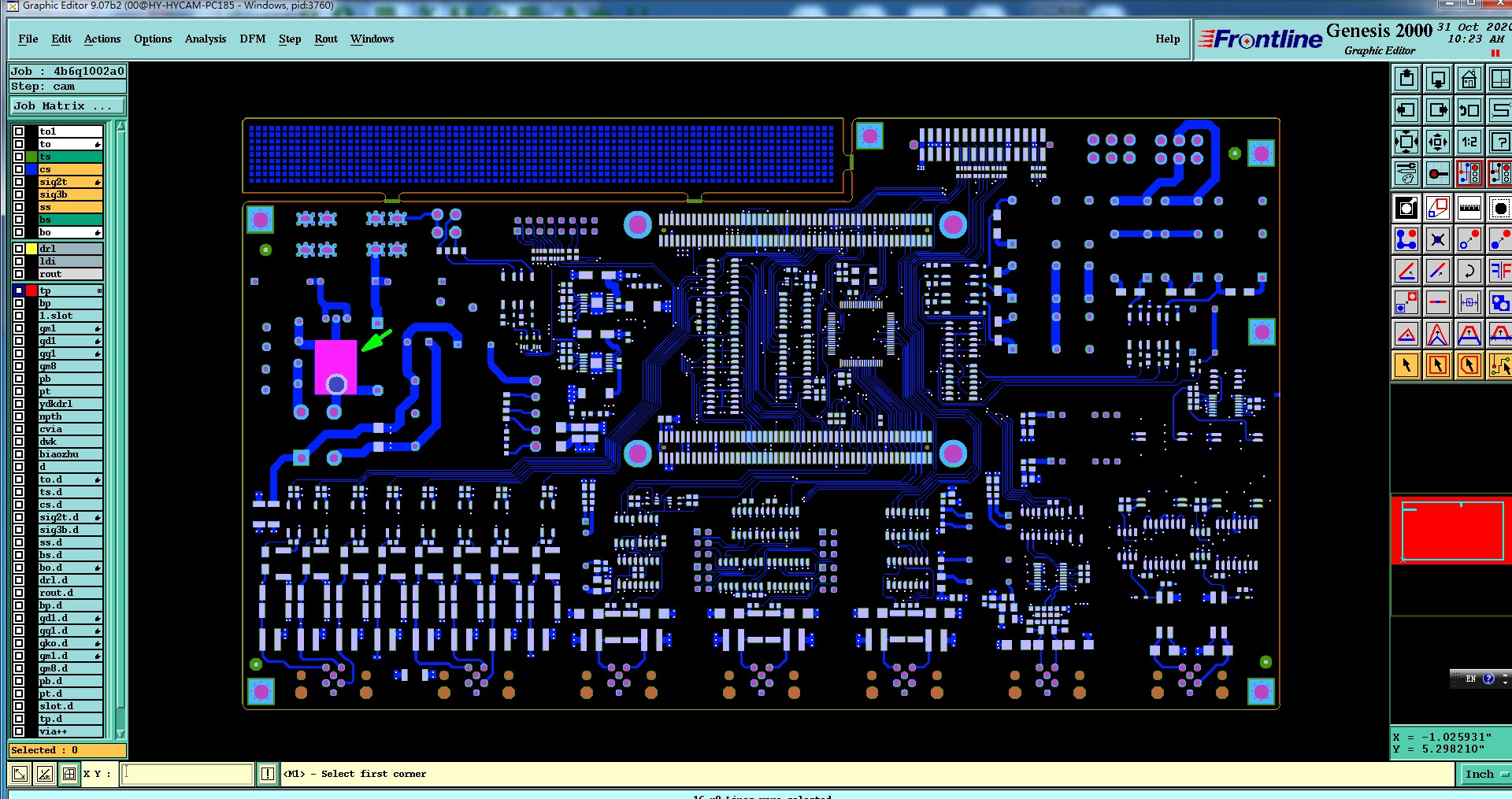1512x799 pixels.
Task: Select the zoom area rectangle tool
Action: (1438, 208)
